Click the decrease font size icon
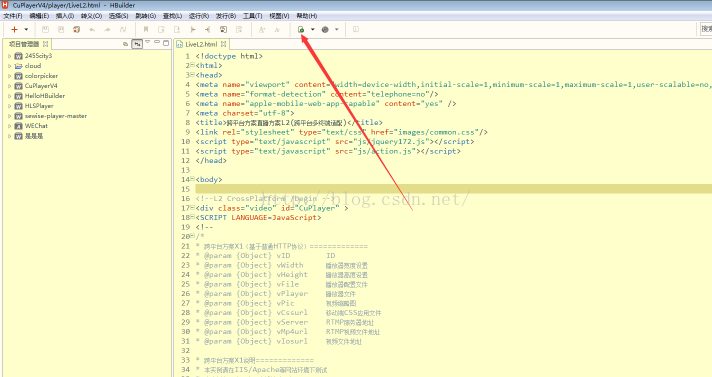Screen dimensions: 712x377 [277, 30]
